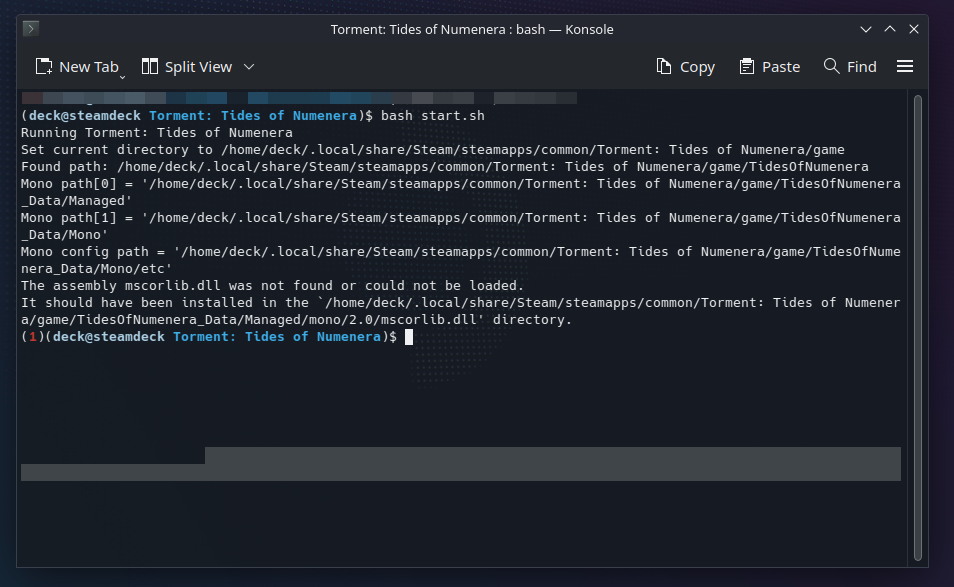Image resolution: width=954 pixels, height=587 pixels.
Task: Click the 'It should have been installed' line
Action: point(461,311)
